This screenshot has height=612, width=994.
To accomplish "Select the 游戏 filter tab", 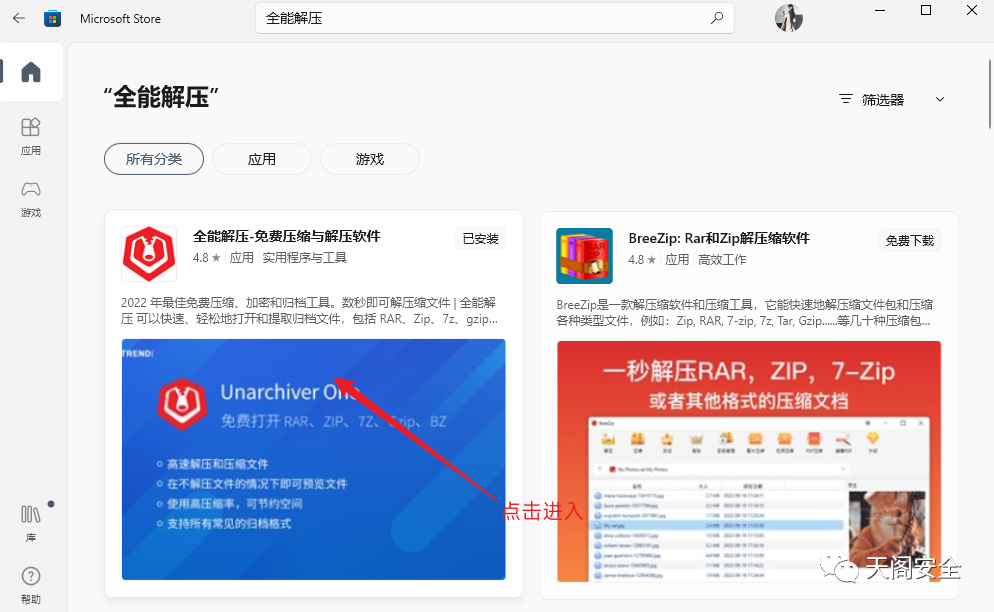I will pyautogui.click(x=370, y=159).
